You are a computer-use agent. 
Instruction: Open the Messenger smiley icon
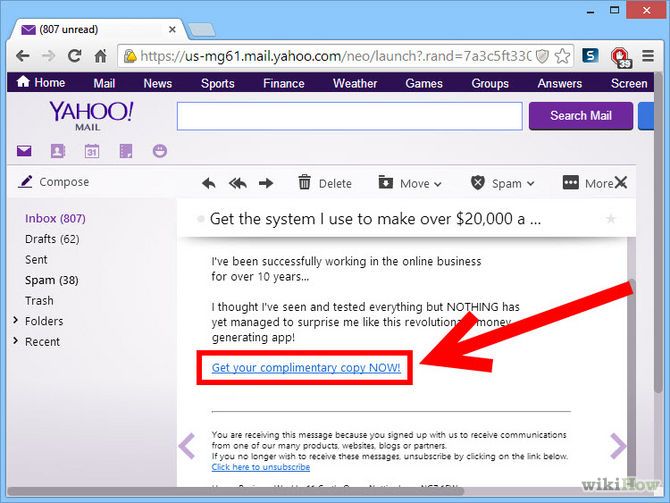[x=160, y=151]
